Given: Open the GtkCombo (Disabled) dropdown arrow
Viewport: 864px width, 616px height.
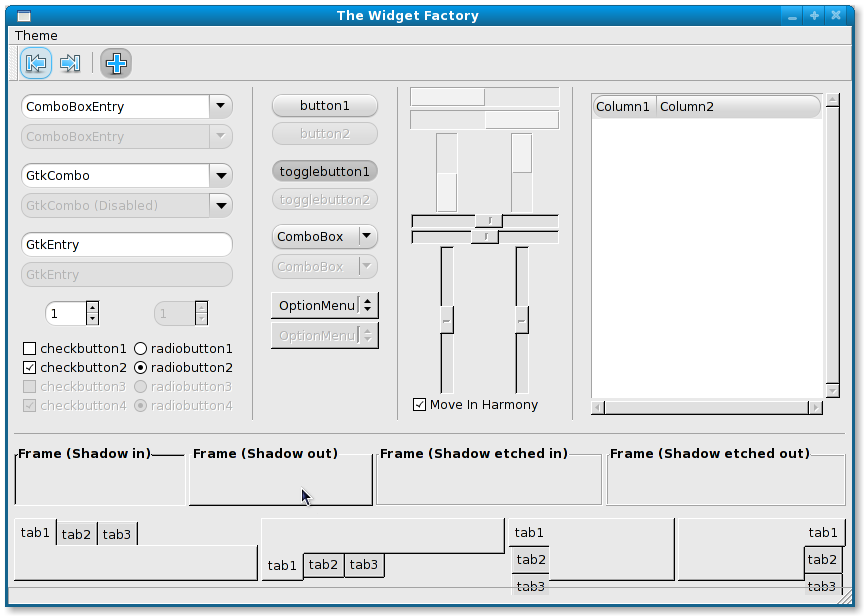Looking at the screenshot, I should pos(220,206).
